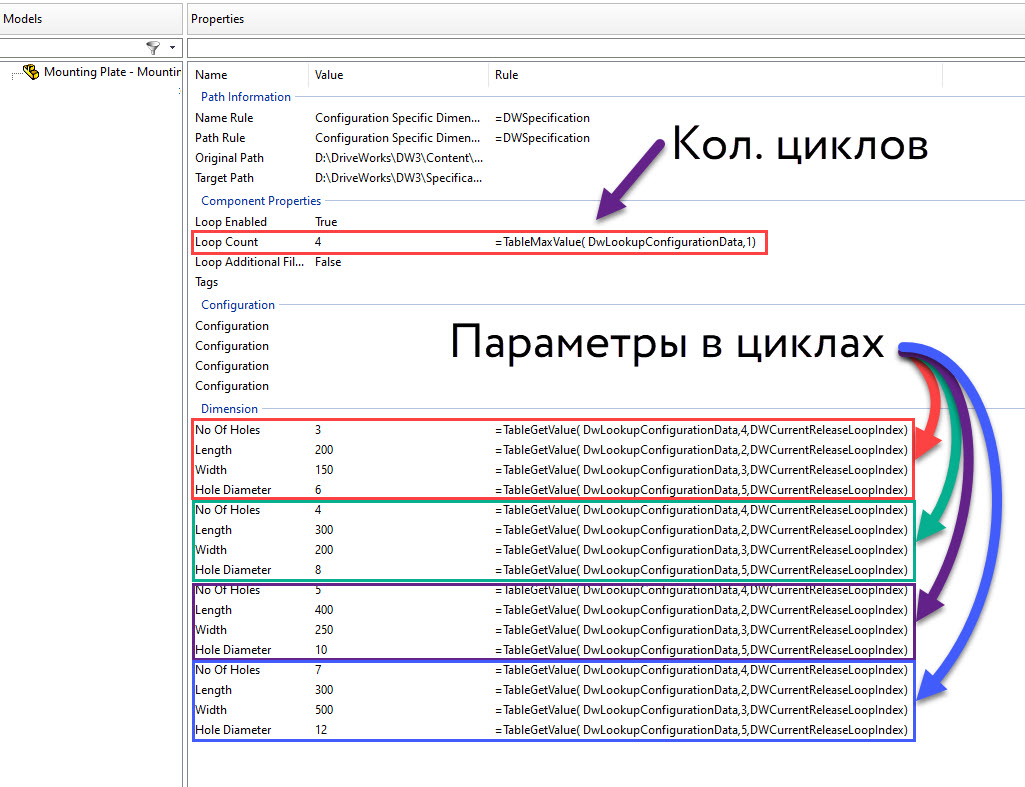
Task: Select the Original Path property
Action: click(x=229, y=158)
